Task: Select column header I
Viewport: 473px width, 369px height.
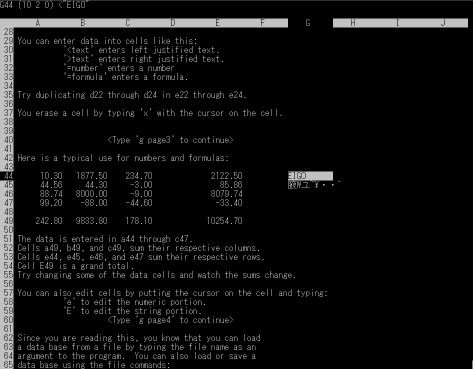Action: click(397, 23)
